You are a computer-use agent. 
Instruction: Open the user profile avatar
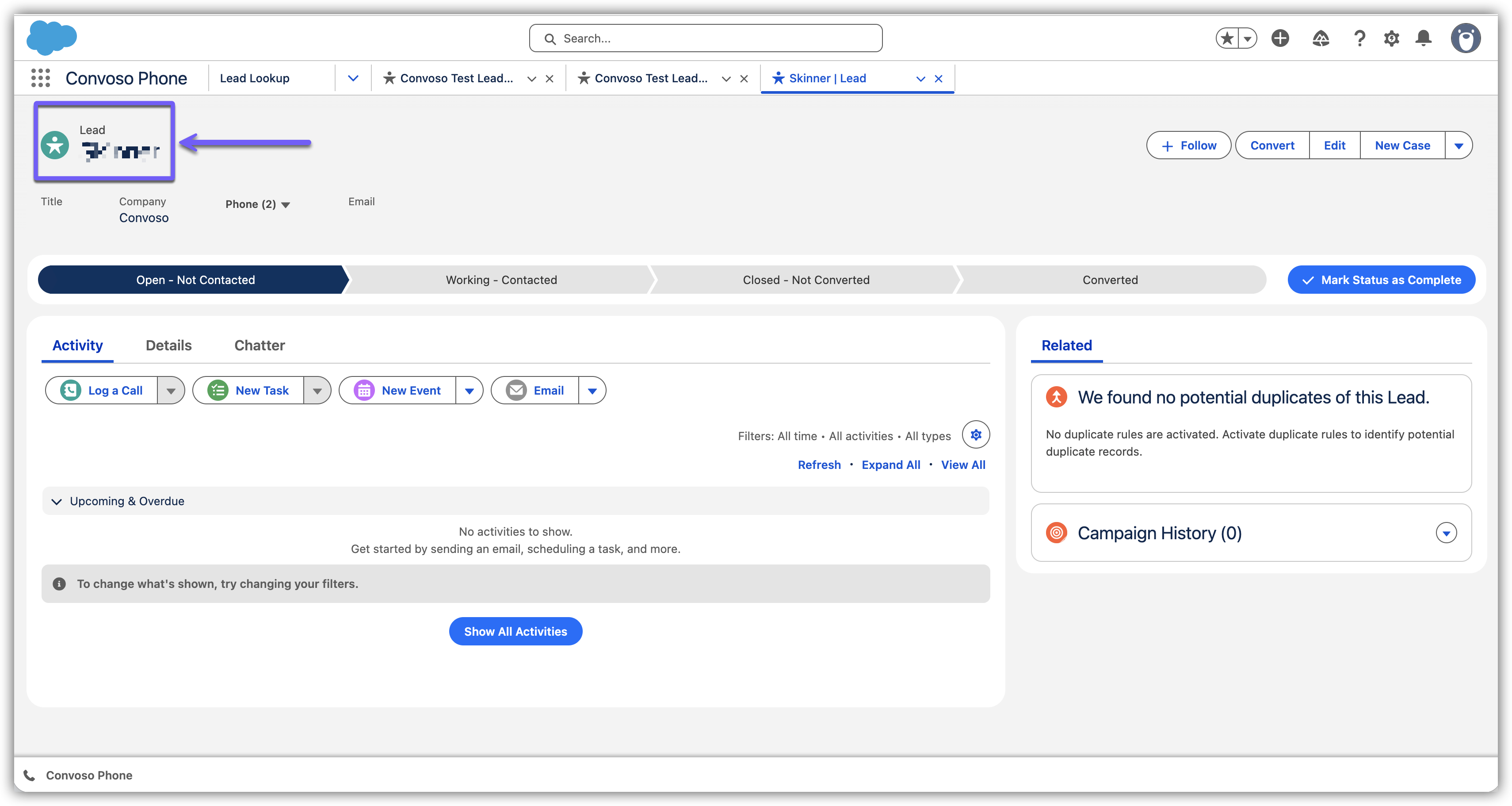click(x=1466, y=39)
